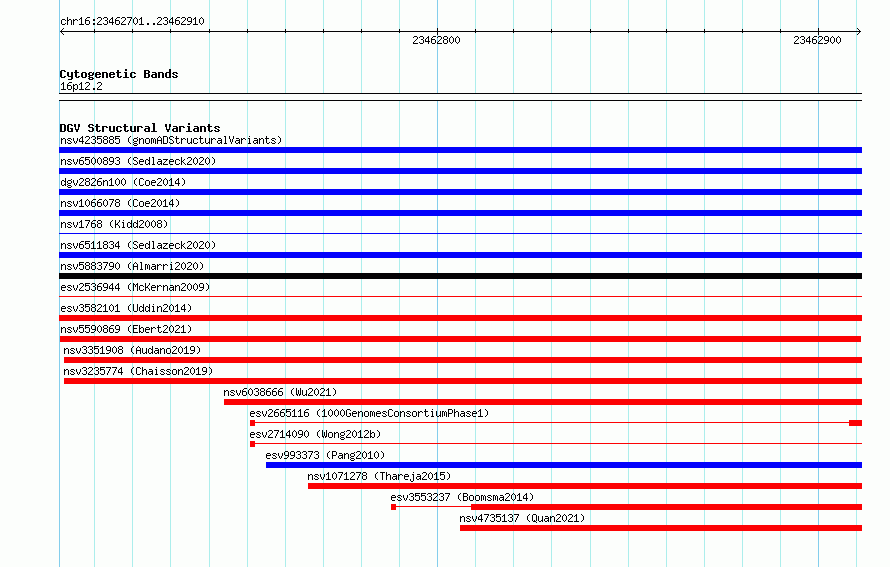The image size is (890, 567).
Task: Open the nsv6500893 (Sedlazeck2020) variant label
Action: (x=138, y=161)
